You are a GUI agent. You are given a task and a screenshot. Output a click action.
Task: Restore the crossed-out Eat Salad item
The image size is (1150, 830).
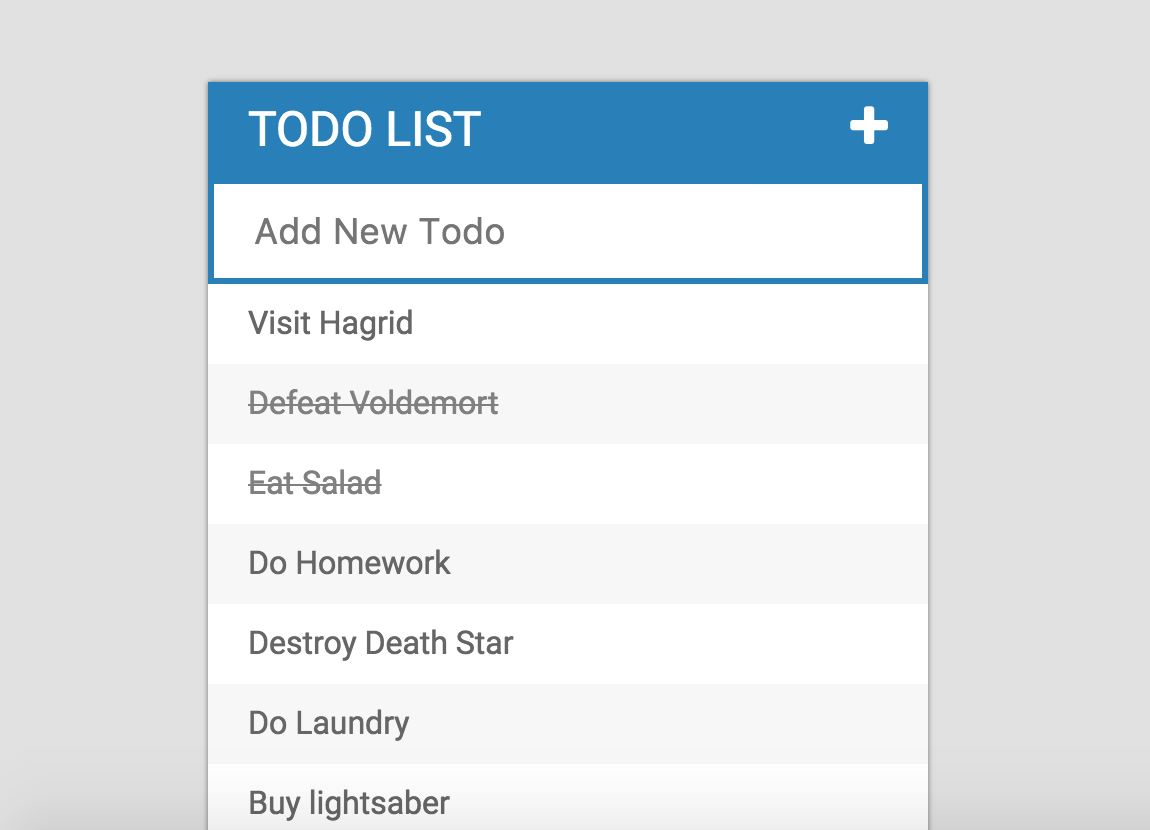[x=315, y=484]
